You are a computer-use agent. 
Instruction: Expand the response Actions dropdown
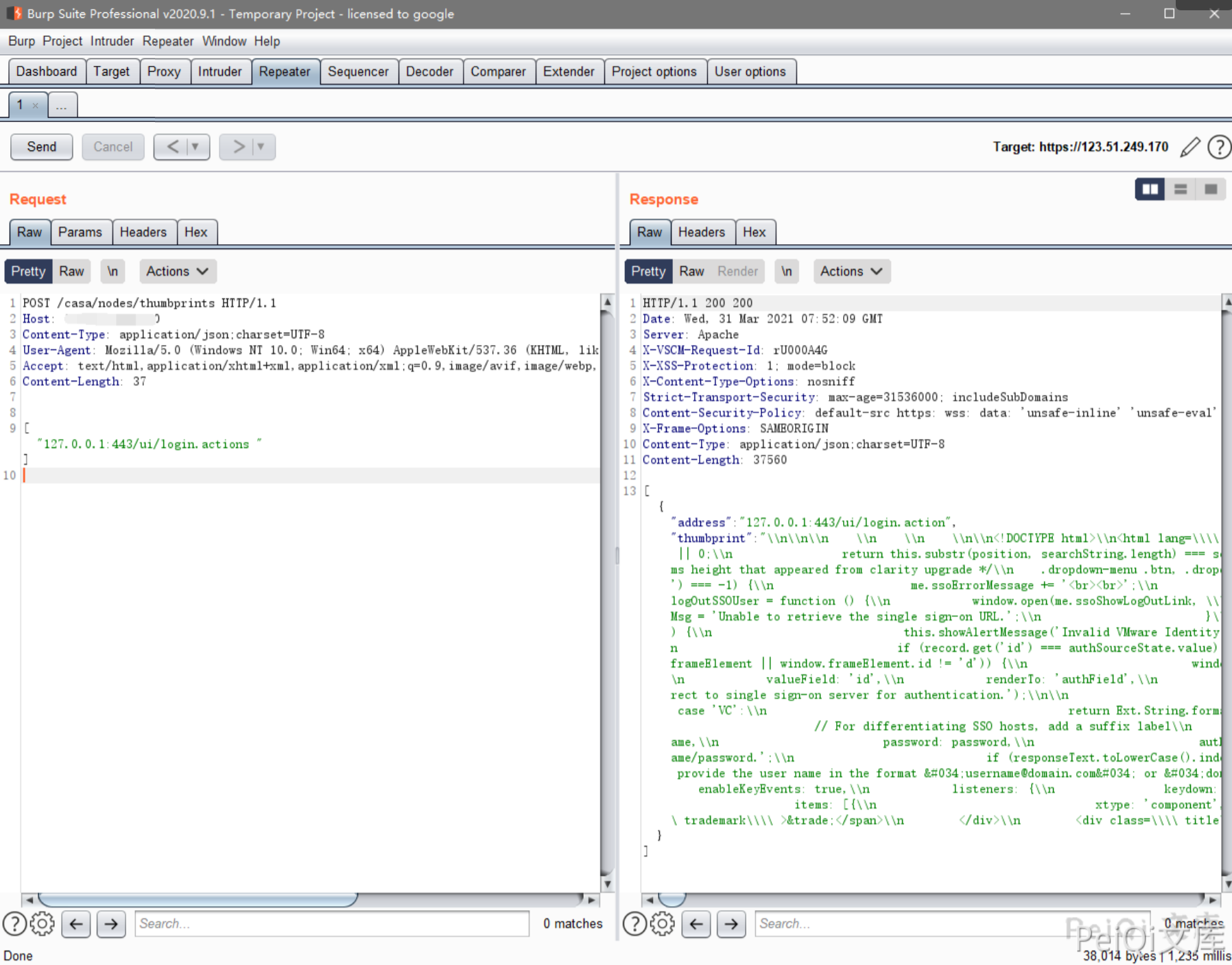[852, 272]
